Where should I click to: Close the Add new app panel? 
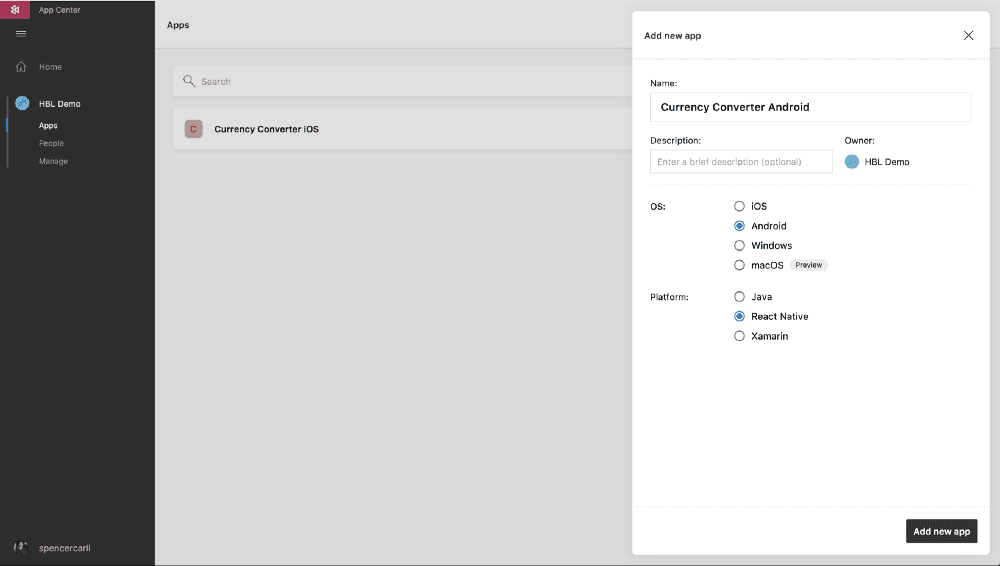point(968,36)
